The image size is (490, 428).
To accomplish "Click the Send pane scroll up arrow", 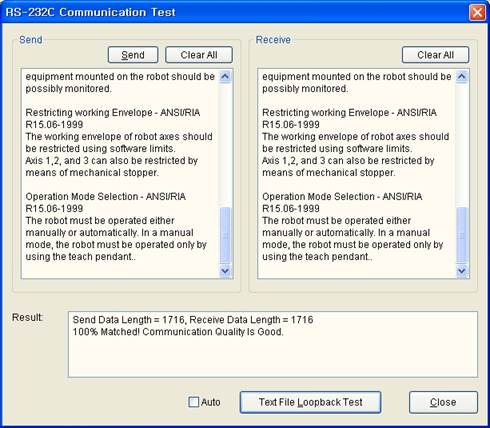I will [x=225, y=77].
